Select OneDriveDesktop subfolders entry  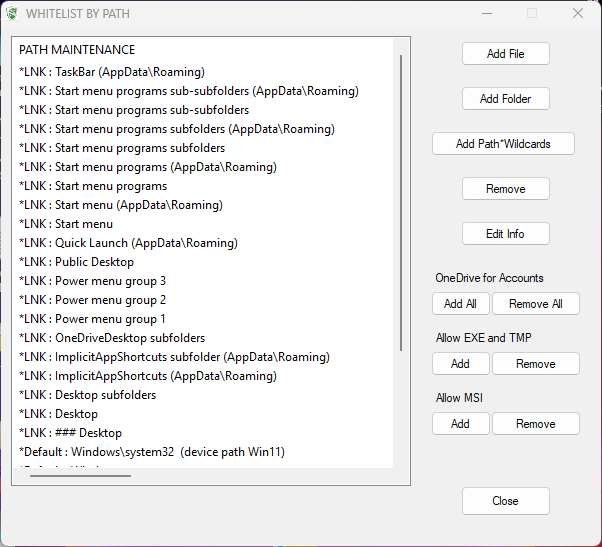point(112,338)
